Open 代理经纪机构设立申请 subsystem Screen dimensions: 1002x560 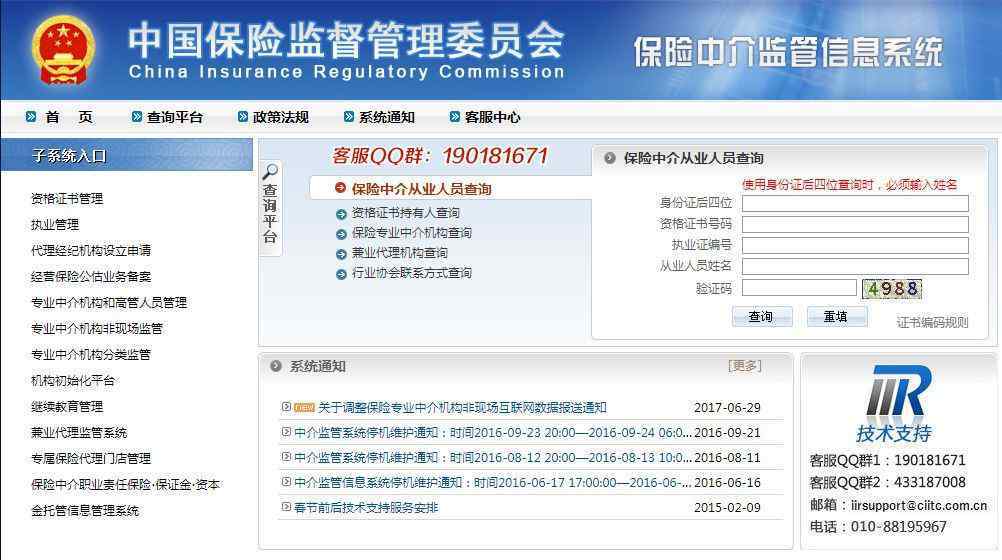pos(91,251)
